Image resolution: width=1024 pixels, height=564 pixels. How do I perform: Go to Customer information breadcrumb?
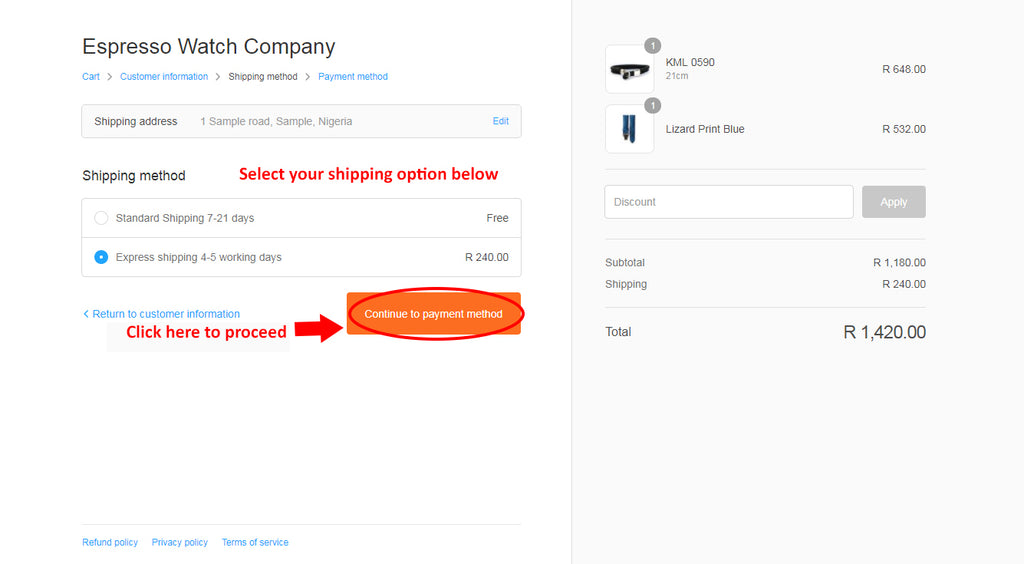164,77
